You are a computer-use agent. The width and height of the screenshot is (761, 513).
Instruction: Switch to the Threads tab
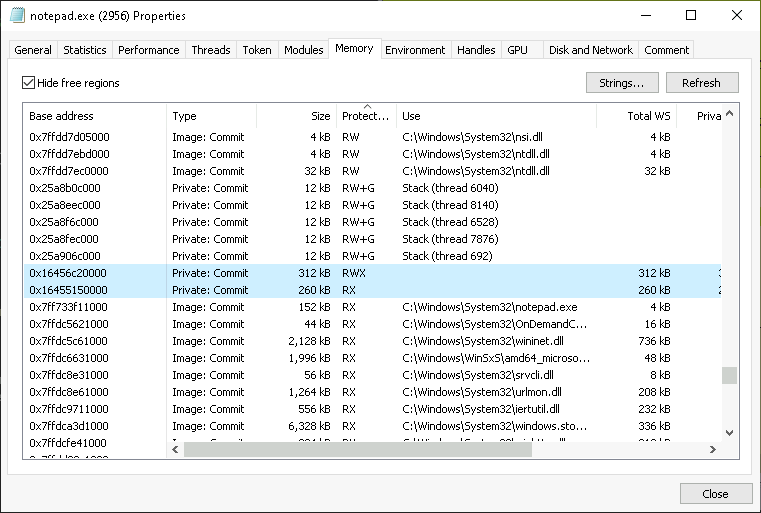[210, 50]
